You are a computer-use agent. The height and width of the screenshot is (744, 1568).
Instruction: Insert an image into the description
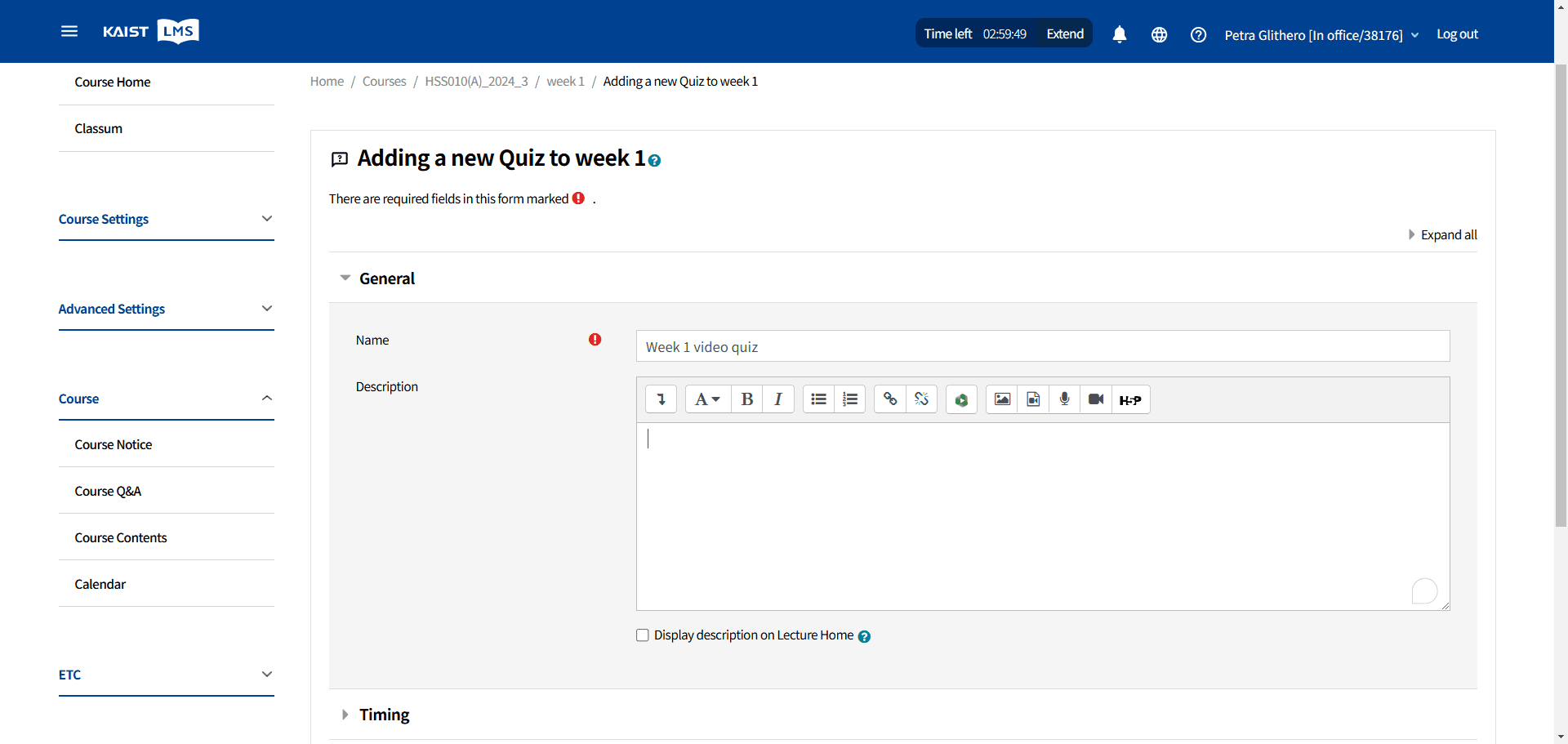click(x=1002, y=399)
